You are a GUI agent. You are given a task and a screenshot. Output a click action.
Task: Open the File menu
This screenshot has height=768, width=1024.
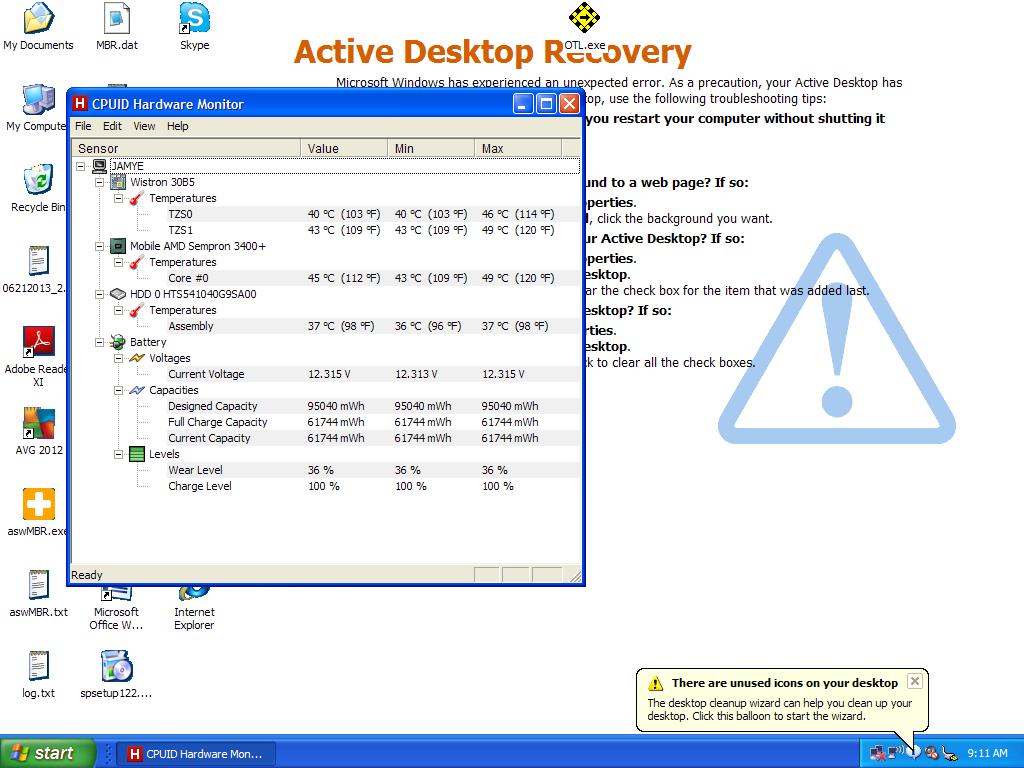tap(83, 126)
